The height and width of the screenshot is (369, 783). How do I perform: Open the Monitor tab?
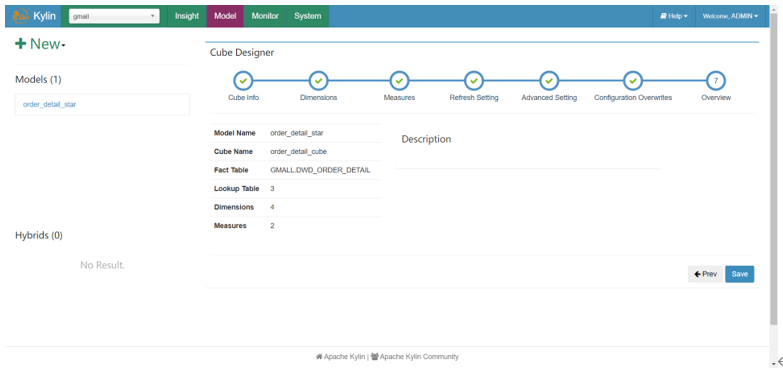(x=265, y=16)
